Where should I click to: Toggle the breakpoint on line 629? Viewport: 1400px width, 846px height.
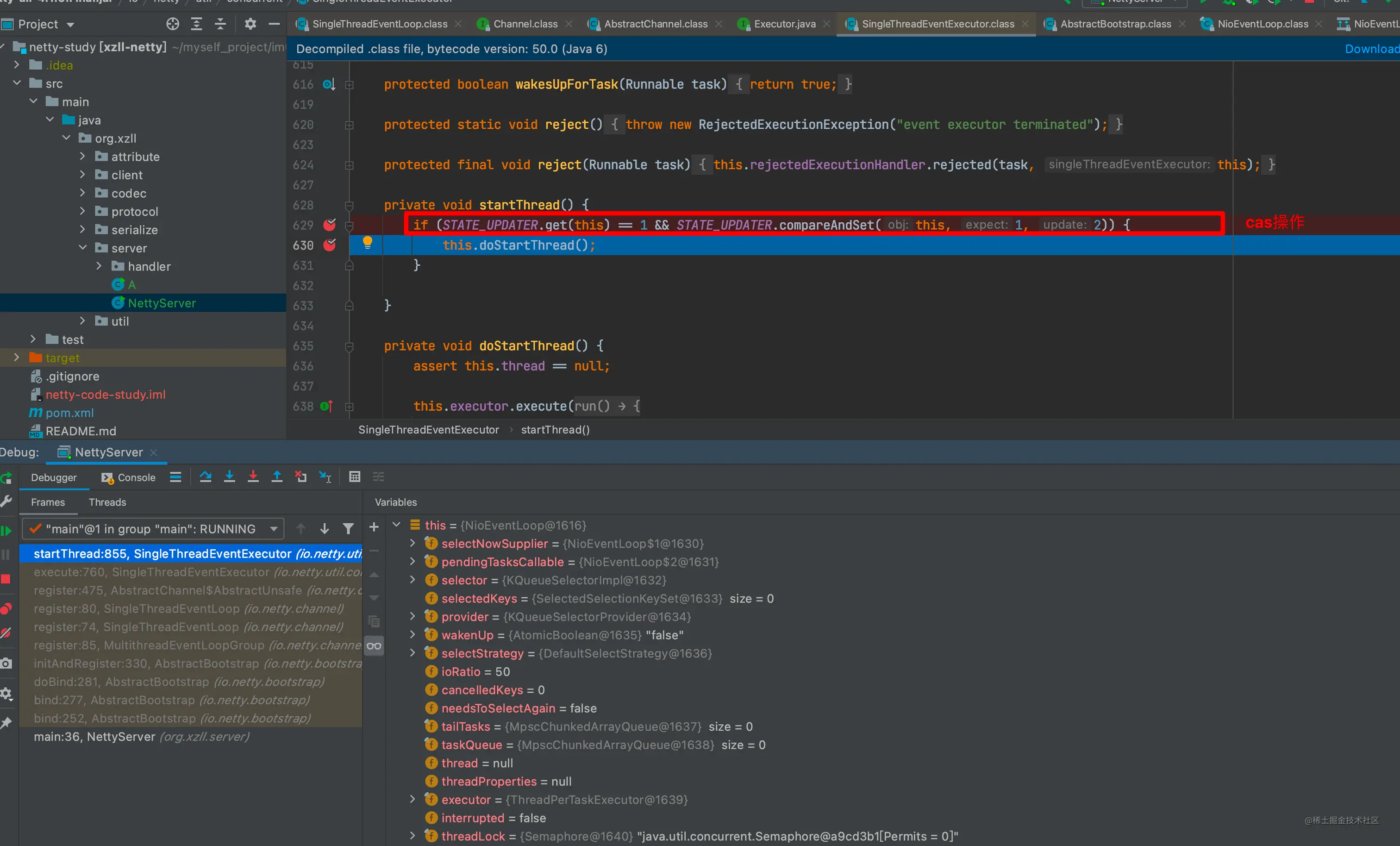[x=330, y=225]
